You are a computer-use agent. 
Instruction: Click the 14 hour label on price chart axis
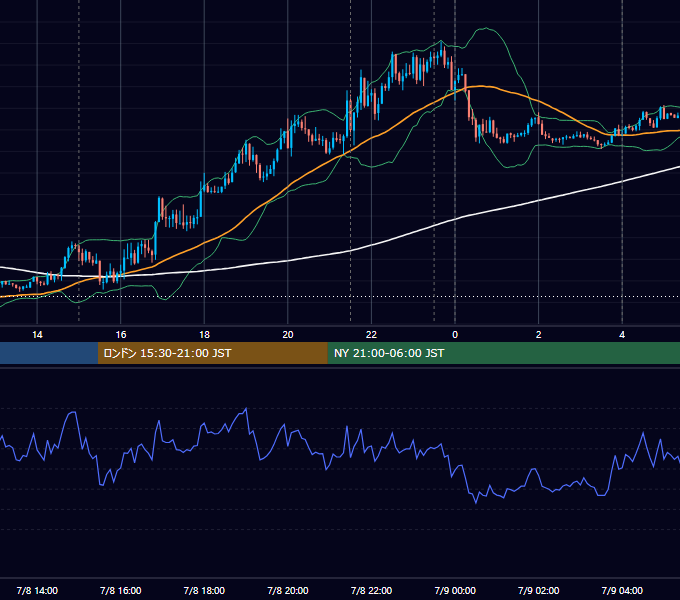coord(37,335)
